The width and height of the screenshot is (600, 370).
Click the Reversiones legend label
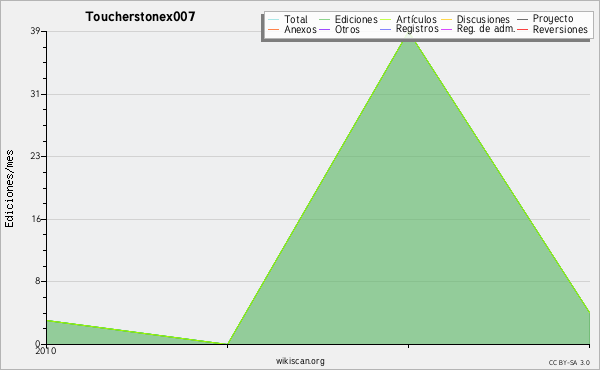coord(560,29)
